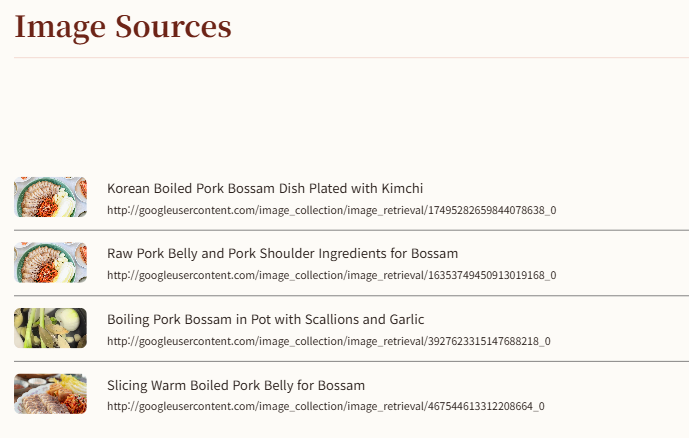The width and height of the screenshot is (689, 438).
Task: Click the word Slicing in the last title
Action: (127, 386)
